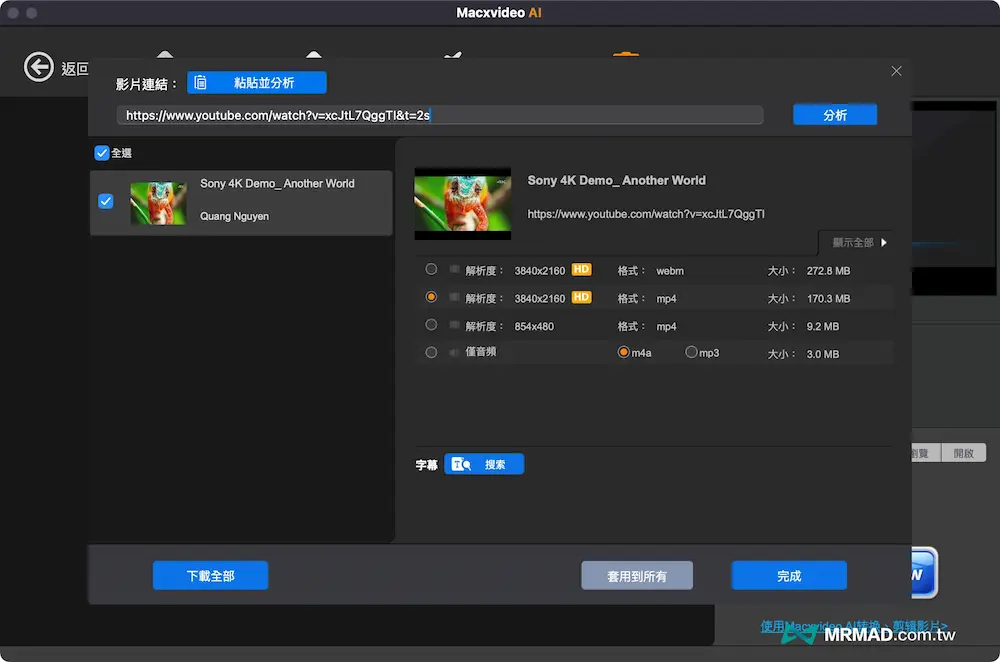This screenshot has width=1000, height=662.
Task: Uncheck the 全選 select-all checkbox
Action: tap(101, 153)
